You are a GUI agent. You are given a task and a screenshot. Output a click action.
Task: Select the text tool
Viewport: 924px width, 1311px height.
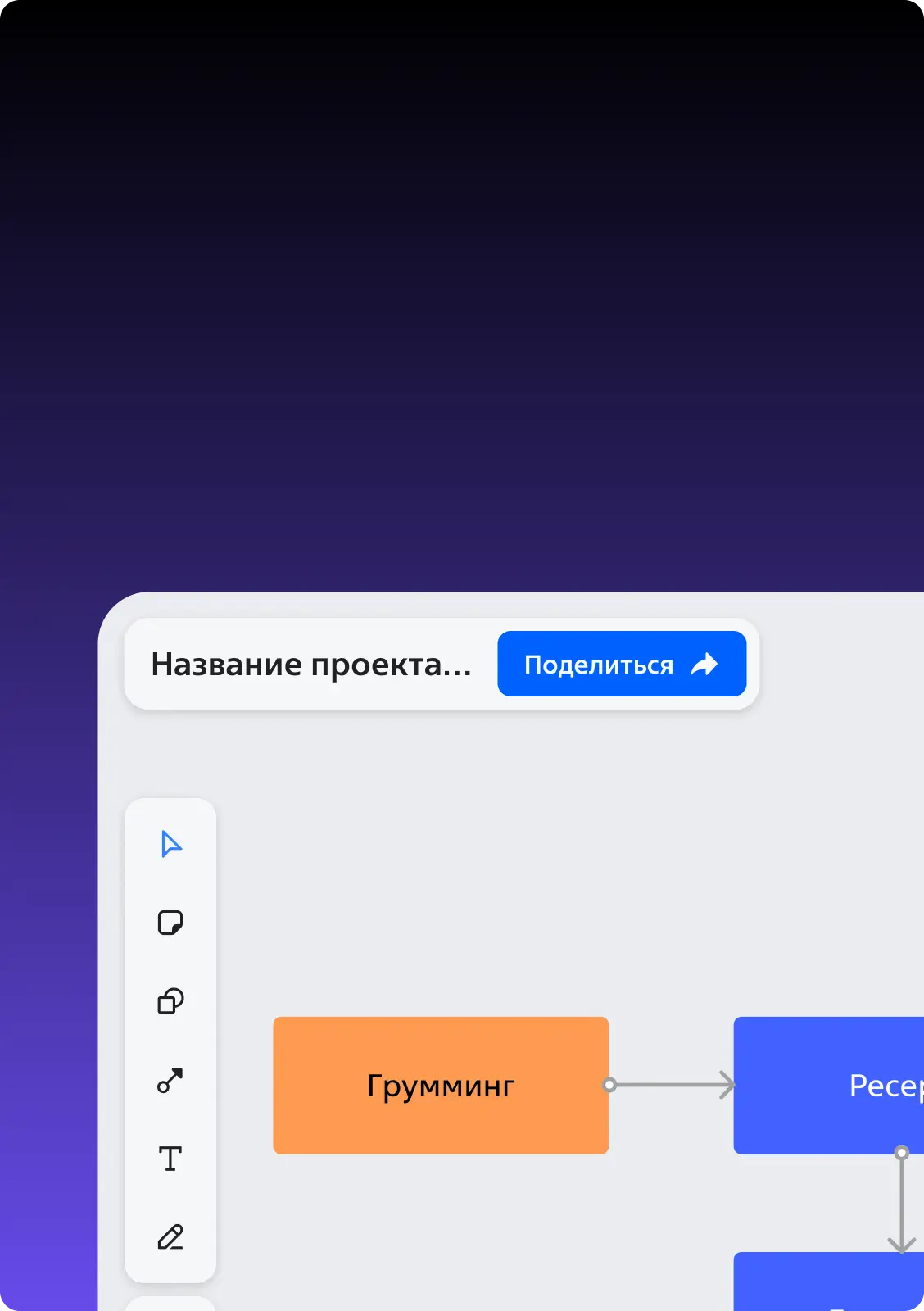[170, 1159]
